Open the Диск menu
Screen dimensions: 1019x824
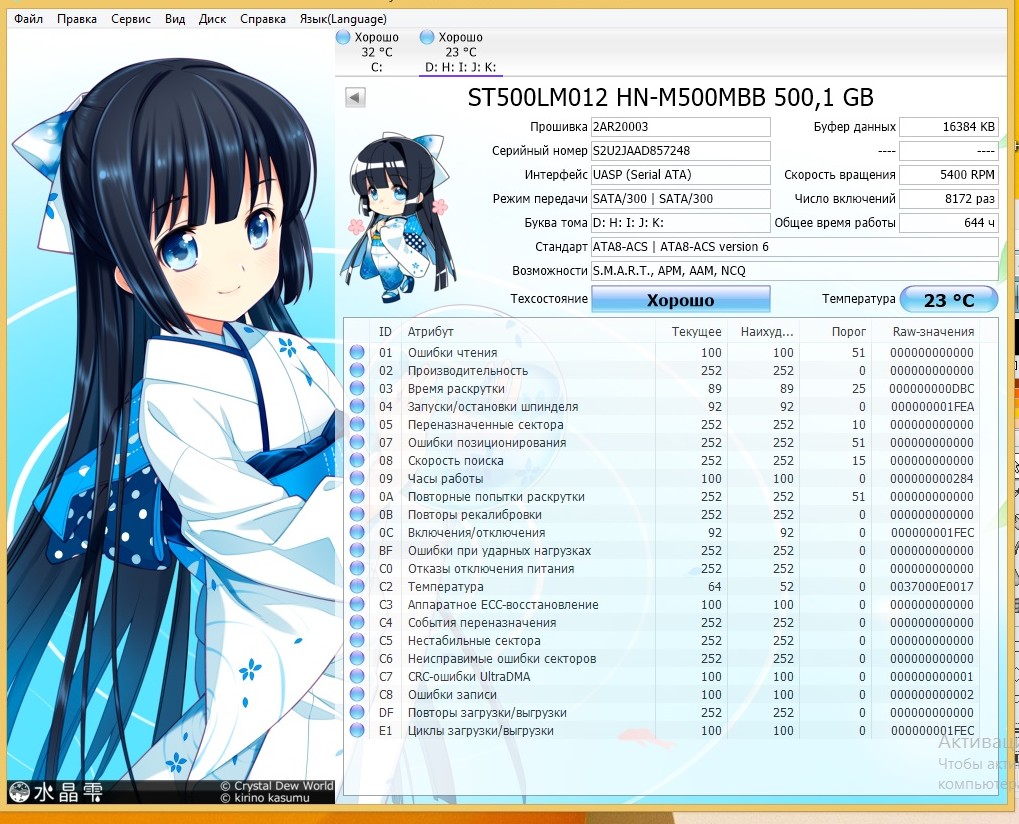tap(213, 19)
